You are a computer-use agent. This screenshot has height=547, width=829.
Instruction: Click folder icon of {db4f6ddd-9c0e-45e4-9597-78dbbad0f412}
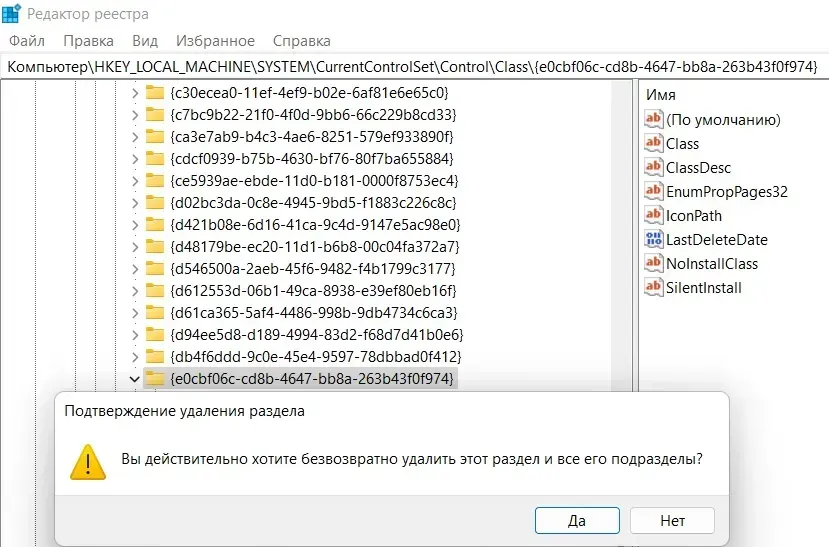point(155,356)
